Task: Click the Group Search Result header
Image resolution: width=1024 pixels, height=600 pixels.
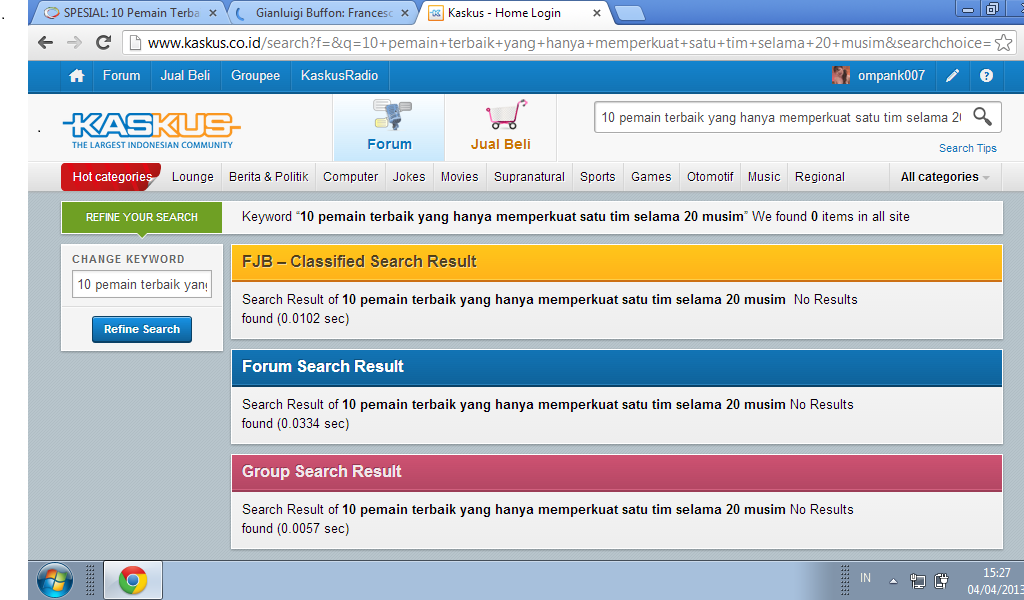Action: click(616, 472)
